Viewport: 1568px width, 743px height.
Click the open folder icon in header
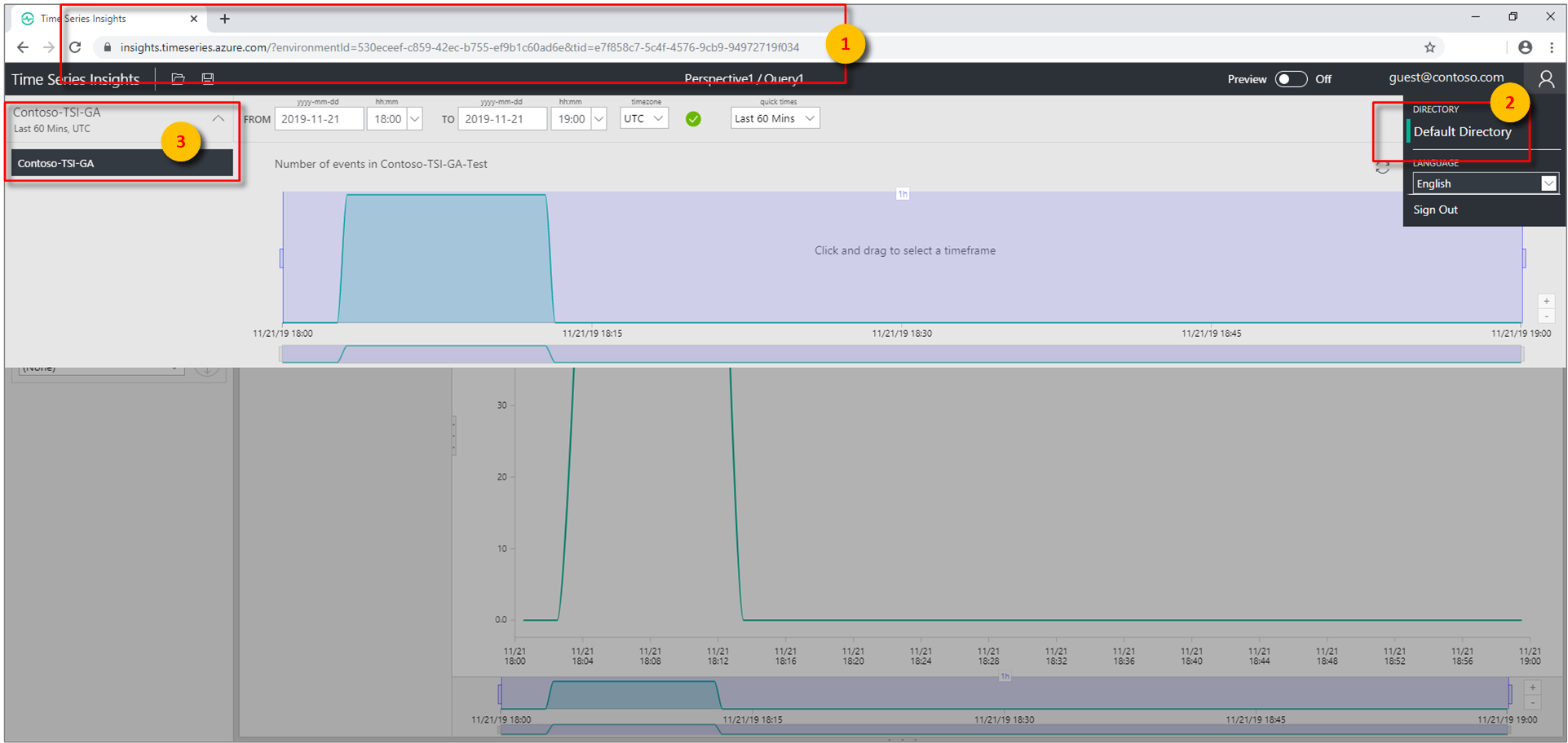click(x=178, y=78)
